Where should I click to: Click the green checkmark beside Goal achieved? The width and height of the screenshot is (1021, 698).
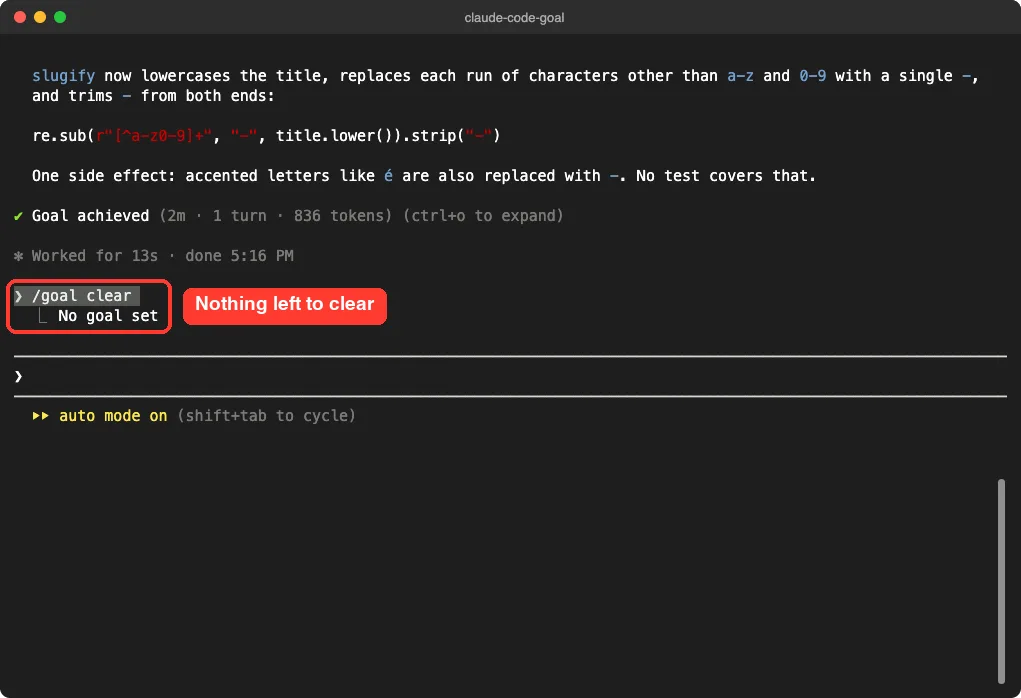[18, 216]
